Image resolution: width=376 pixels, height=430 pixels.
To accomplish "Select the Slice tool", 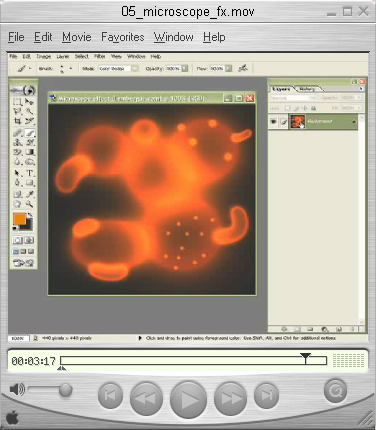I will click(29, 121).
